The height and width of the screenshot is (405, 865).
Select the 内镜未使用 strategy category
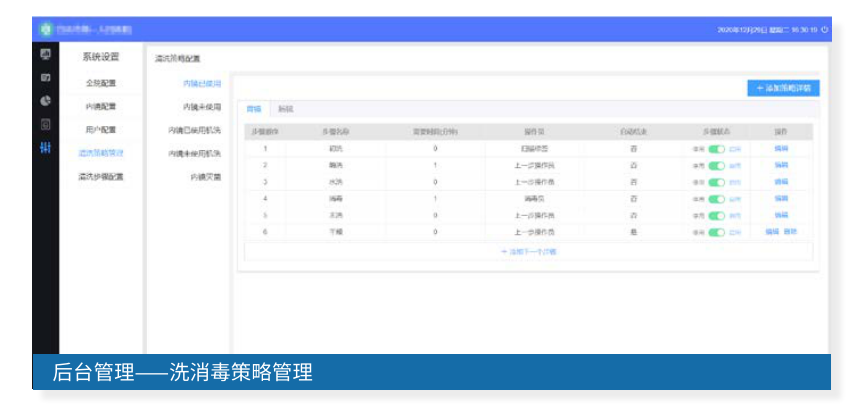point(202,106)
